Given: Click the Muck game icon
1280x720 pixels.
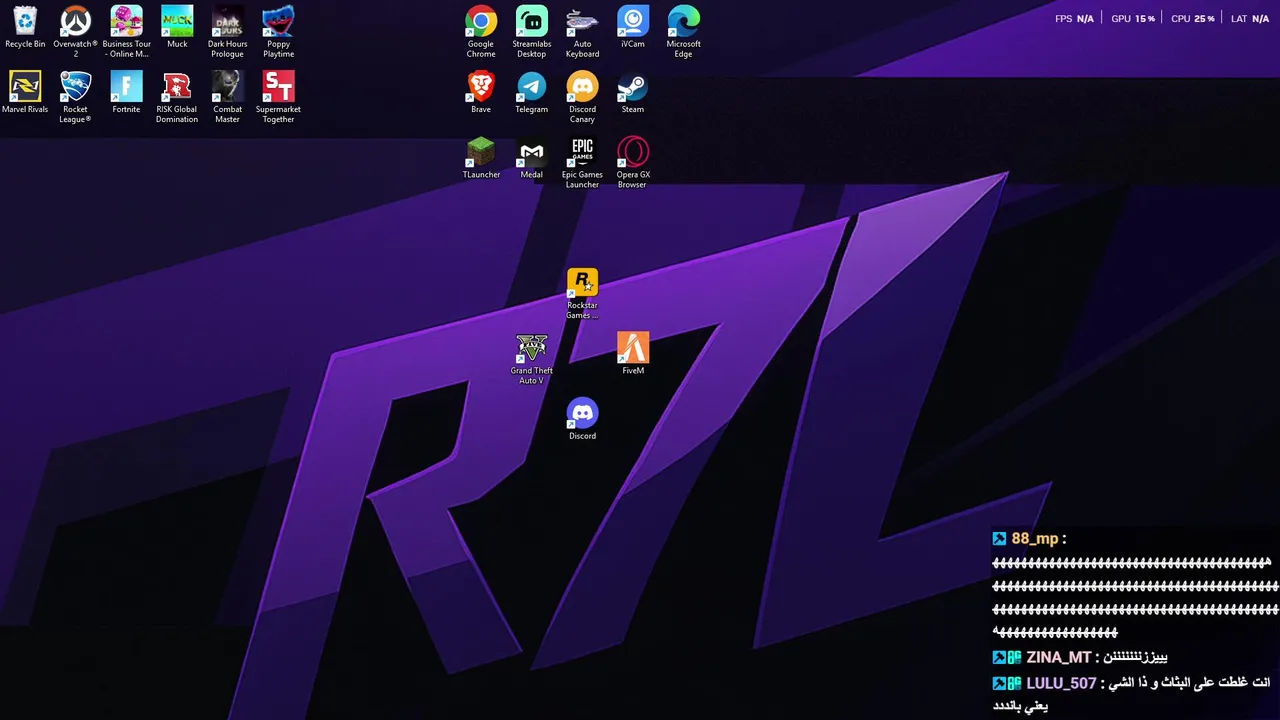Looking at the screenshot, I should click(177, 28).
